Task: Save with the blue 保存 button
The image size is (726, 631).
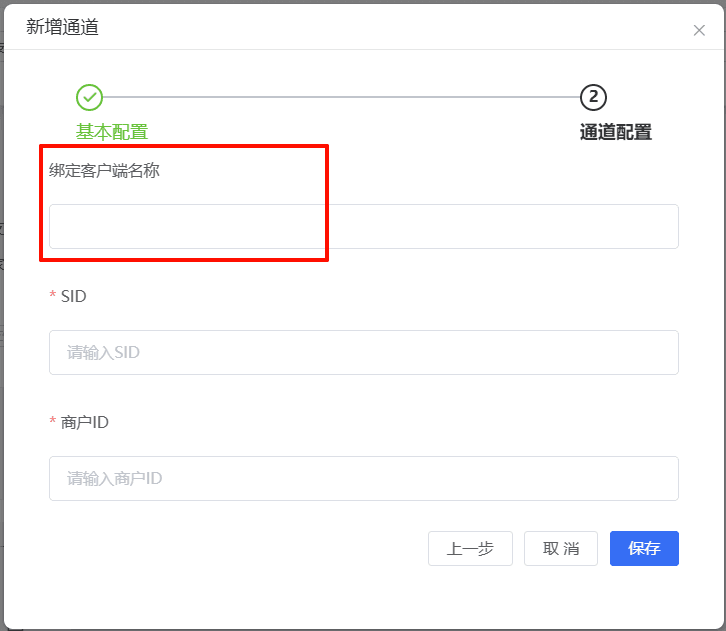Action: click(644, 548)
